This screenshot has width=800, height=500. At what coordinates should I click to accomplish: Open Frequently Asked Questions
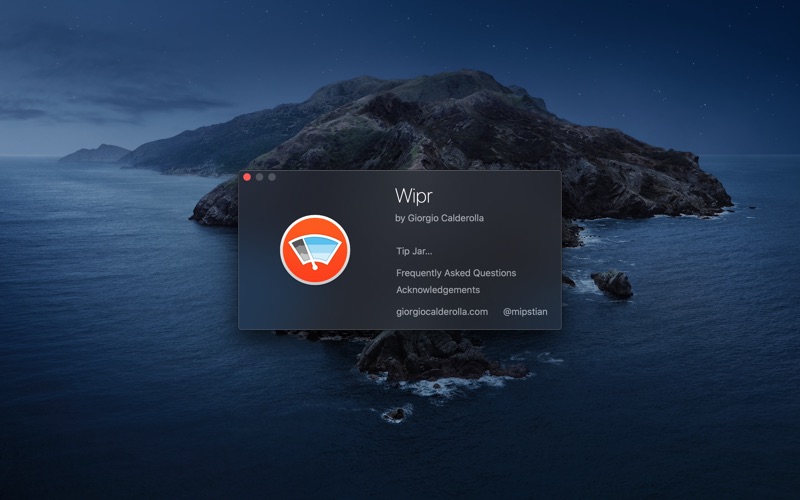[456, 273]
